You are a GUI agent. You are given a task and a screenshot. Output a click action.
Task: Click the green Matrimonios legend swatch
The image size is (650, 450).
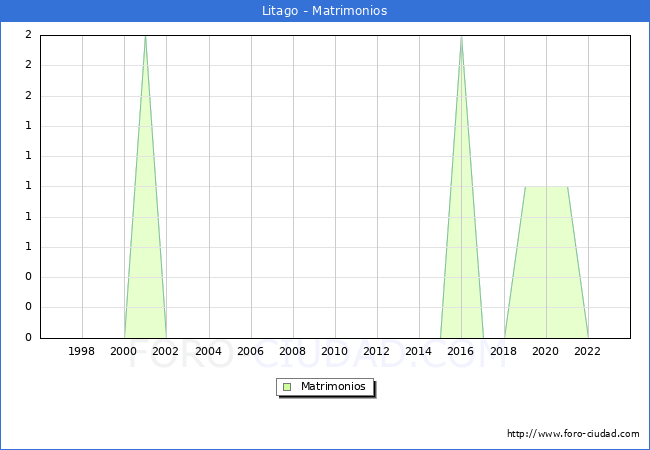(287, 386)
